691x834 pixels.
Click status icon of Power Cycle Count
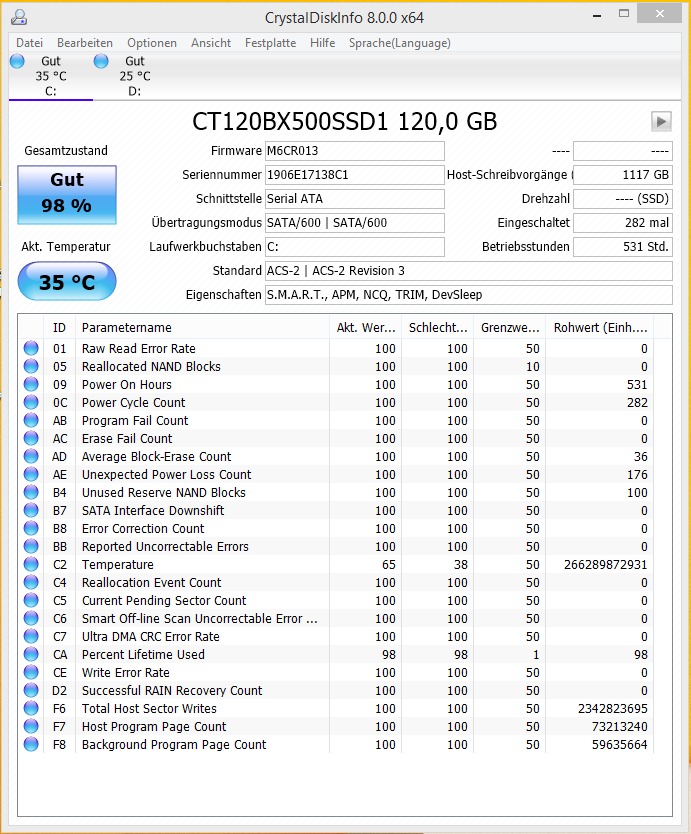click(x=31, y=402)
